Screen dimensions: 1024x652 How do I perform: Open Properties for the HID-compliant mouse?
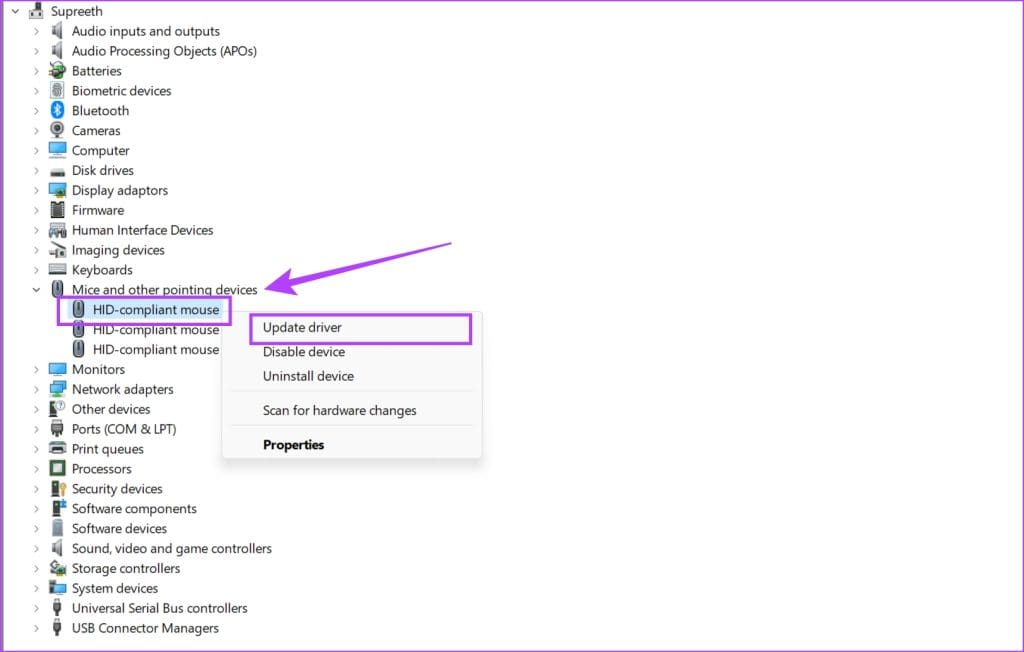tap(293, 444)
